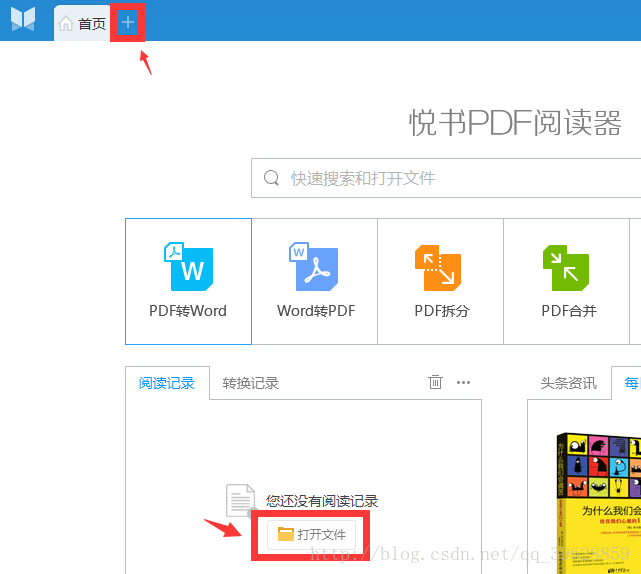Click the empty document icon beside 您还没有阅读记录

pyautogui.click(x=241, y=500)
